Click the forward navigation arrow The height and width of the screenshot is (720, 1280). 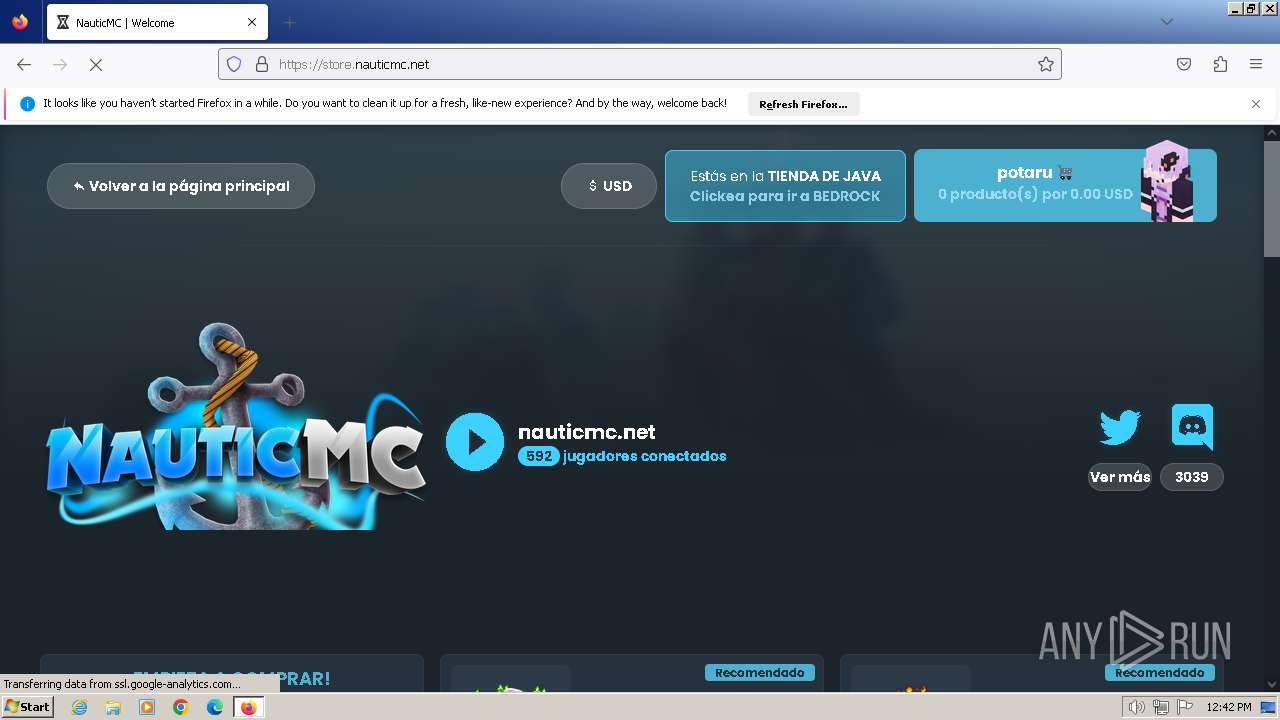pos(60,64)
